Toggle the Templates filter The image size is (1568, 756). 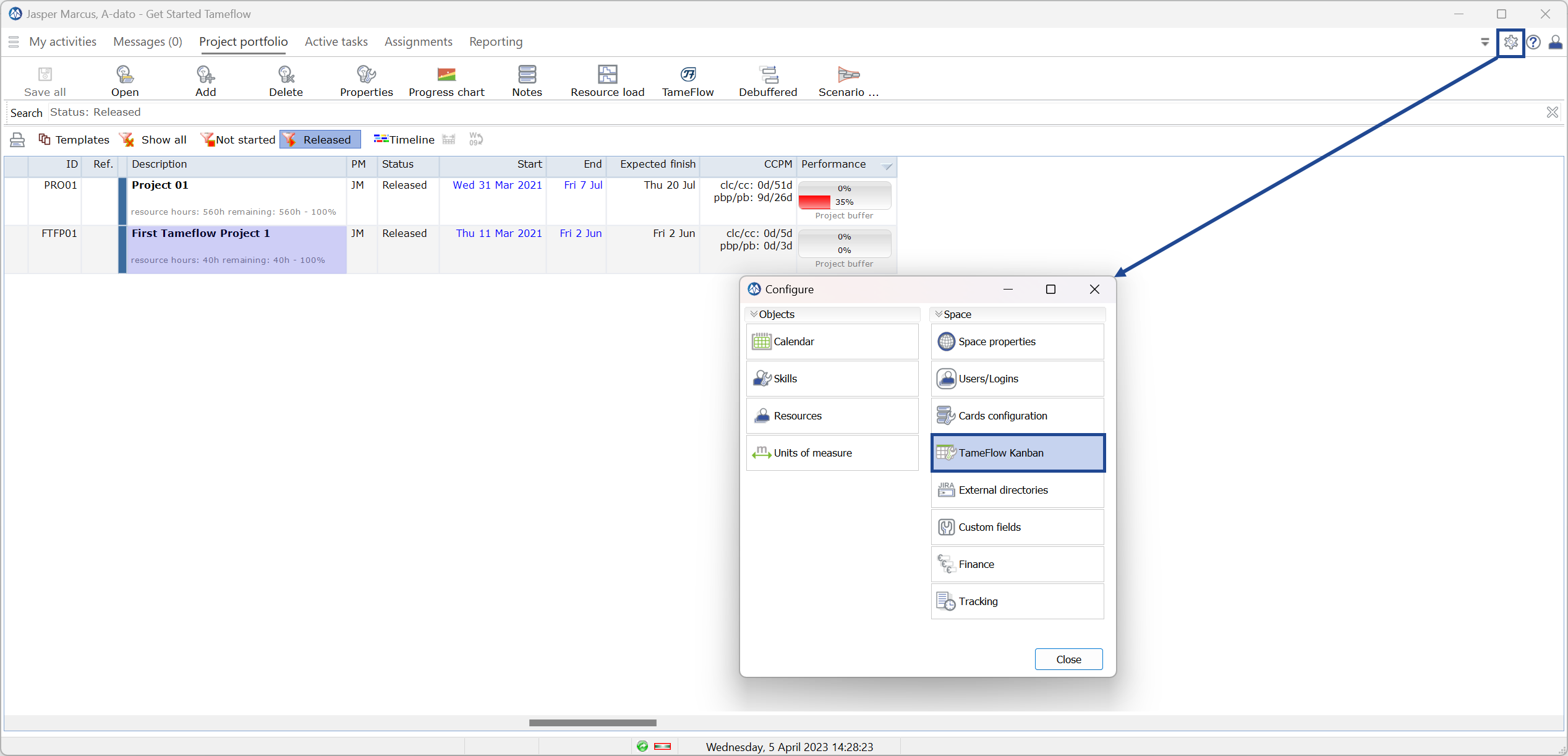(x=74, y=140)
